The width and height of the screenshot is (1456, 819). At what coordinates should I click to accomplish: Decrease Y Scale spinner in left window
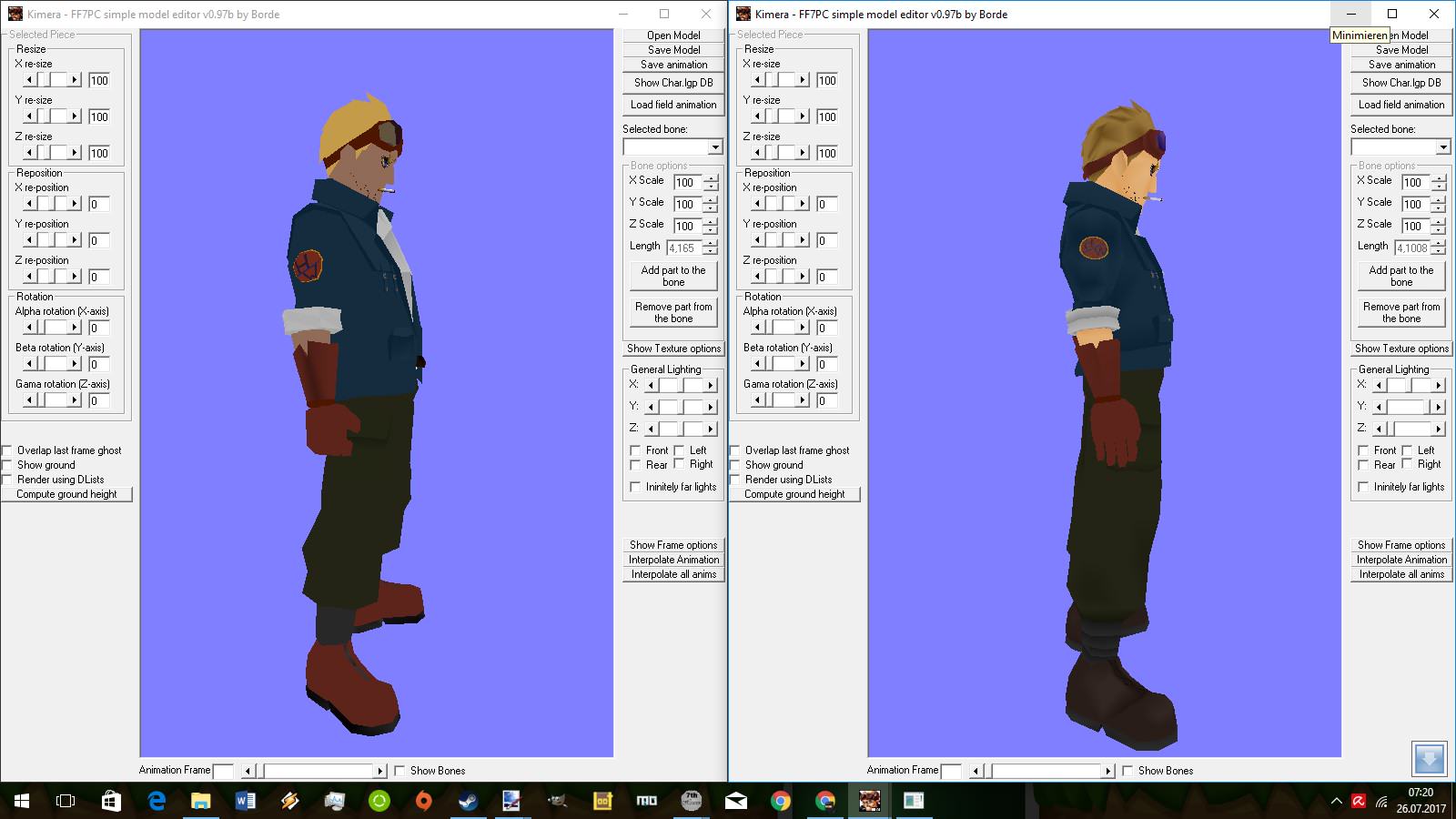coord(711,208)
